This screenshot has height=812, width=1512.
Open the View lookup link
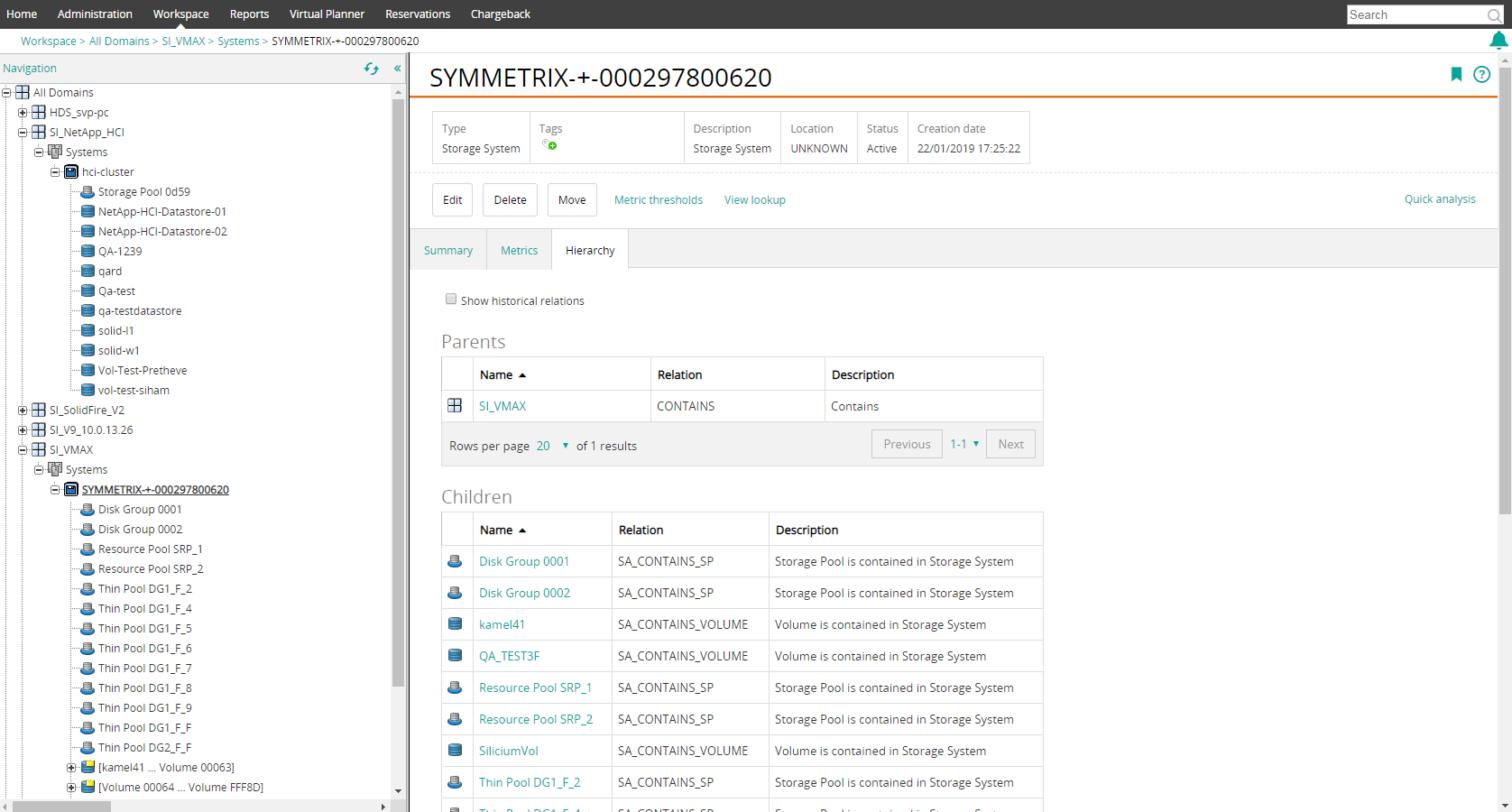pos(755,200)
